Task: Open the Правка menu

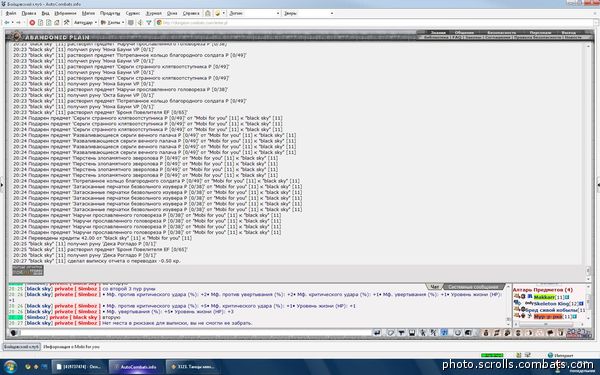Action: (x=29, y=13)
